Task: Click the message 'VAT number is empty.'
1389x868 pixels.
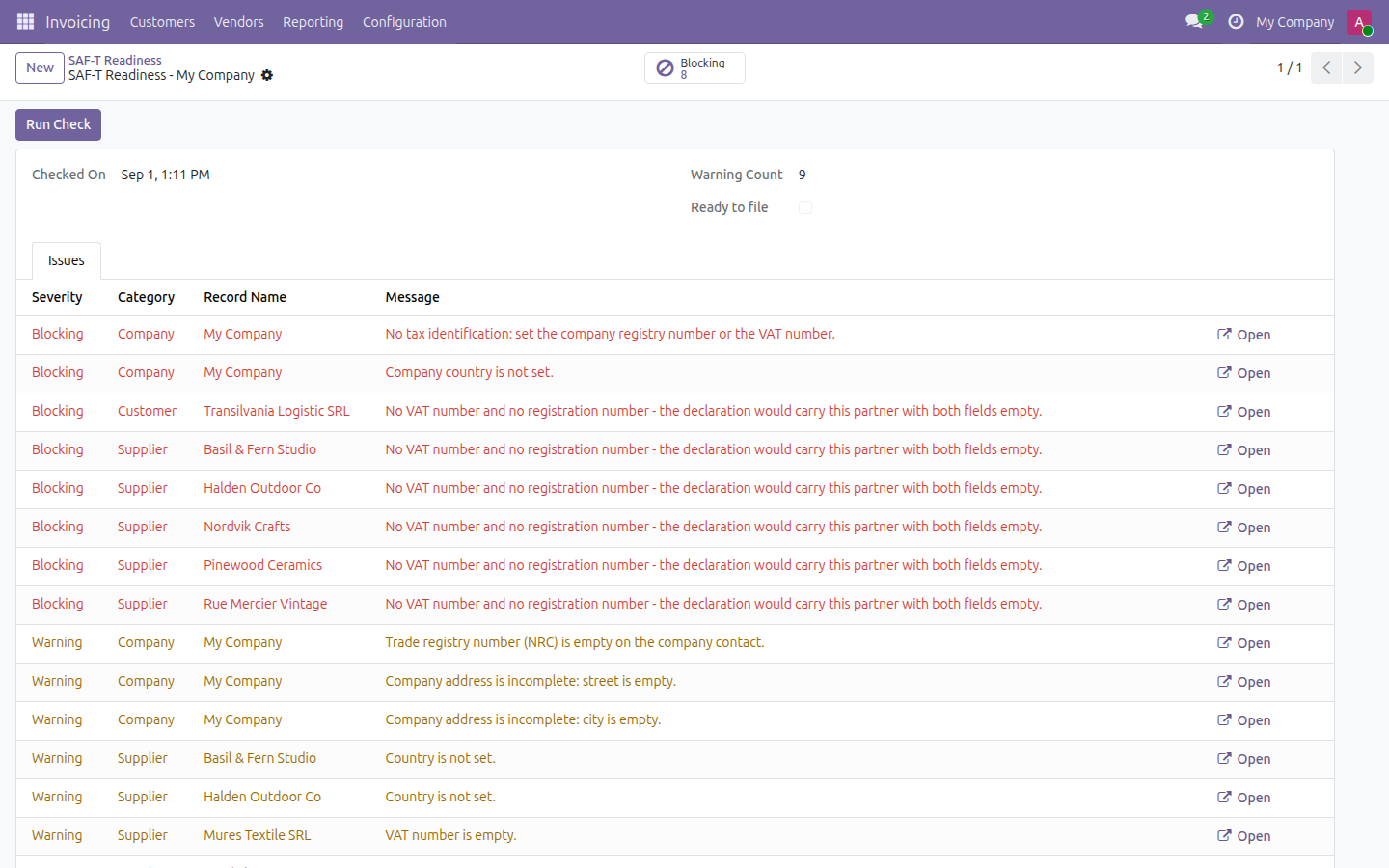Action: click(450, 835)
